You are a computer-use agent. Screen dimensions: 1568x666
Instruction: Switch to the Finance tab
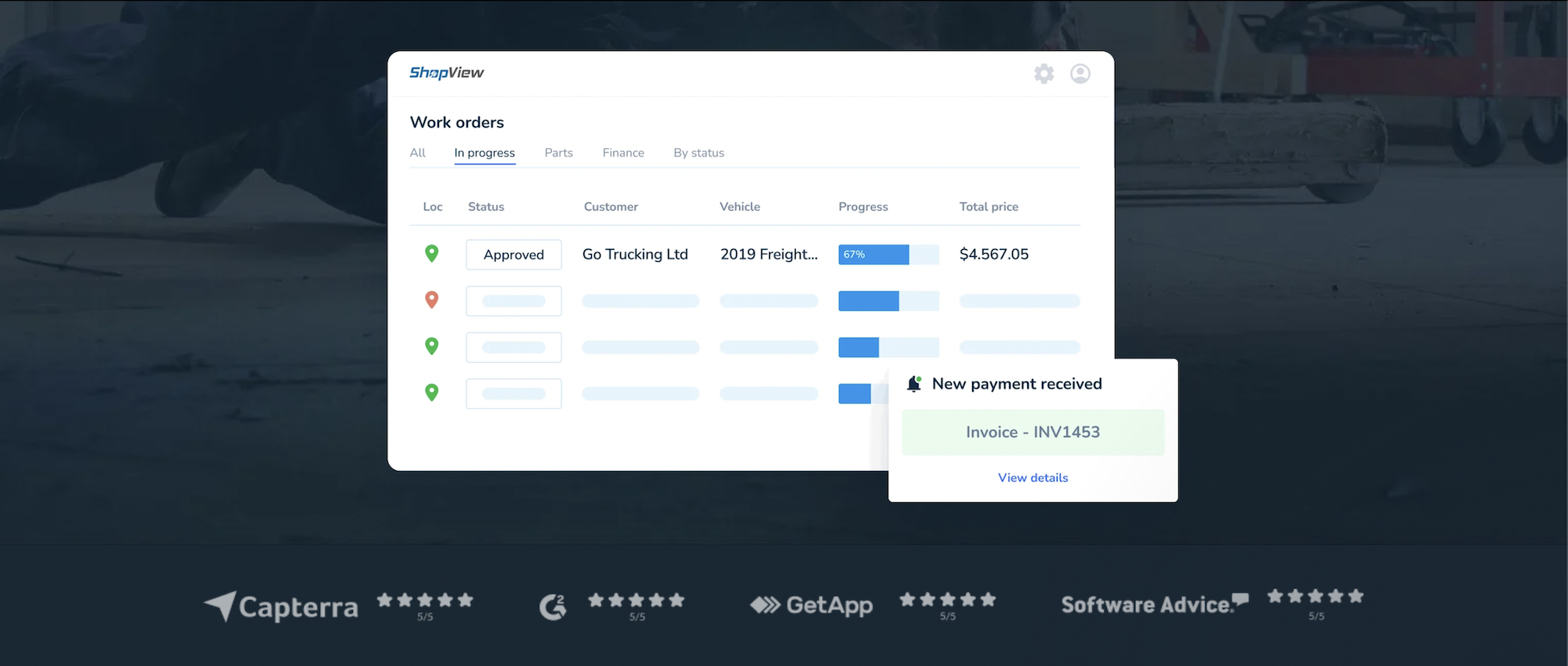pos(623,153)
